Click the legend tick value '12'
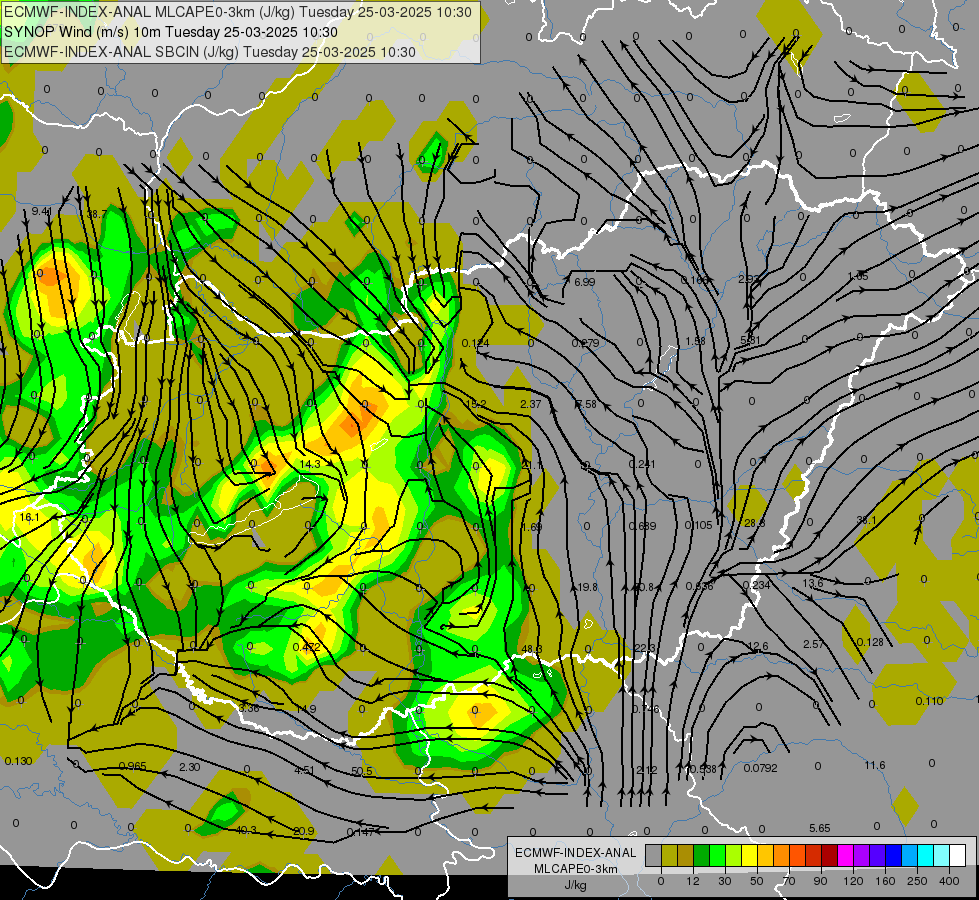 click(693, 881)
